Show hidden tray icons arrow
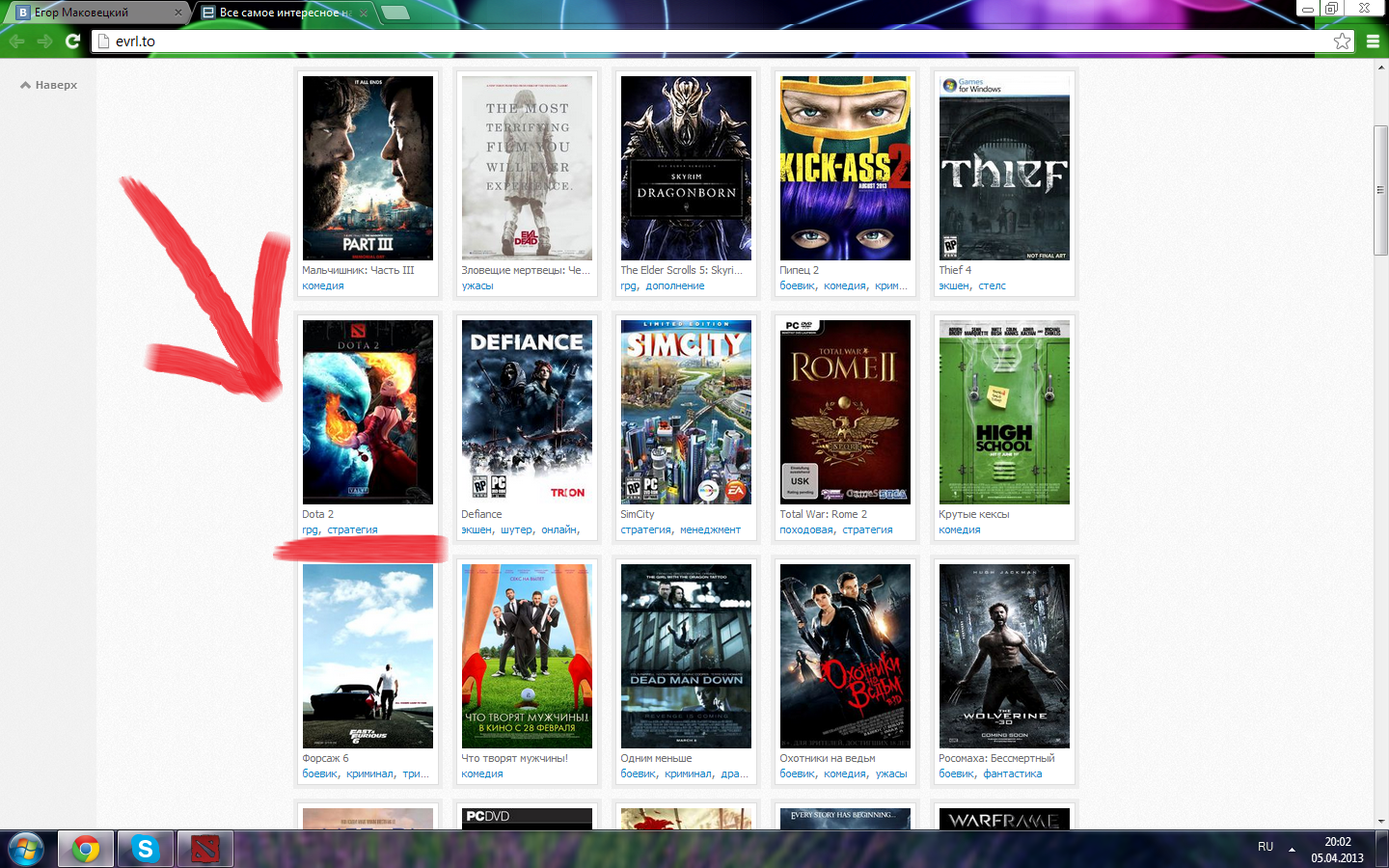1389x868 pixels. 1292,849
